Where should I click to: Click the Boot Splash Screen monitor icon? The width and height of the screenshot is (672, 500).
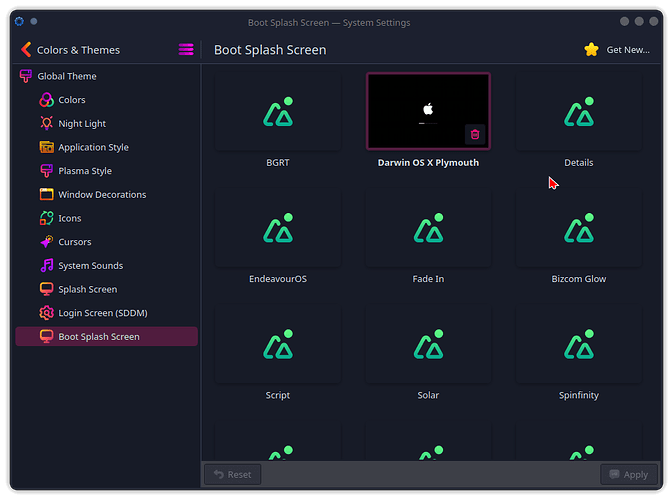(x=46, y=337)
